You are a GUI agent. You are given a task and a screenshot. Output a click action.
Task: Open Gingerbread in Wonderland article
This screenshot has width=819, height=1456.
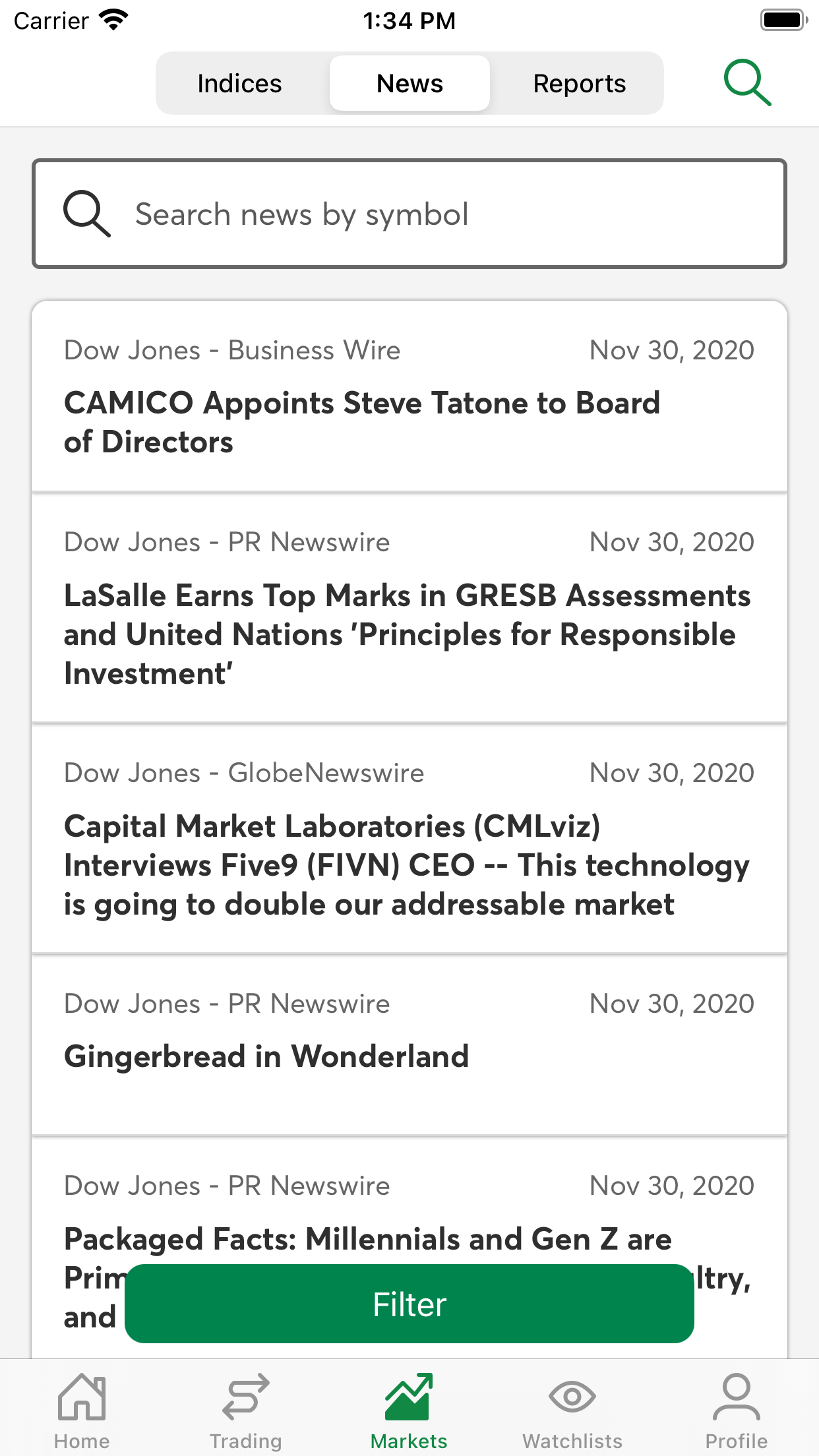(x=266, y=1056)
